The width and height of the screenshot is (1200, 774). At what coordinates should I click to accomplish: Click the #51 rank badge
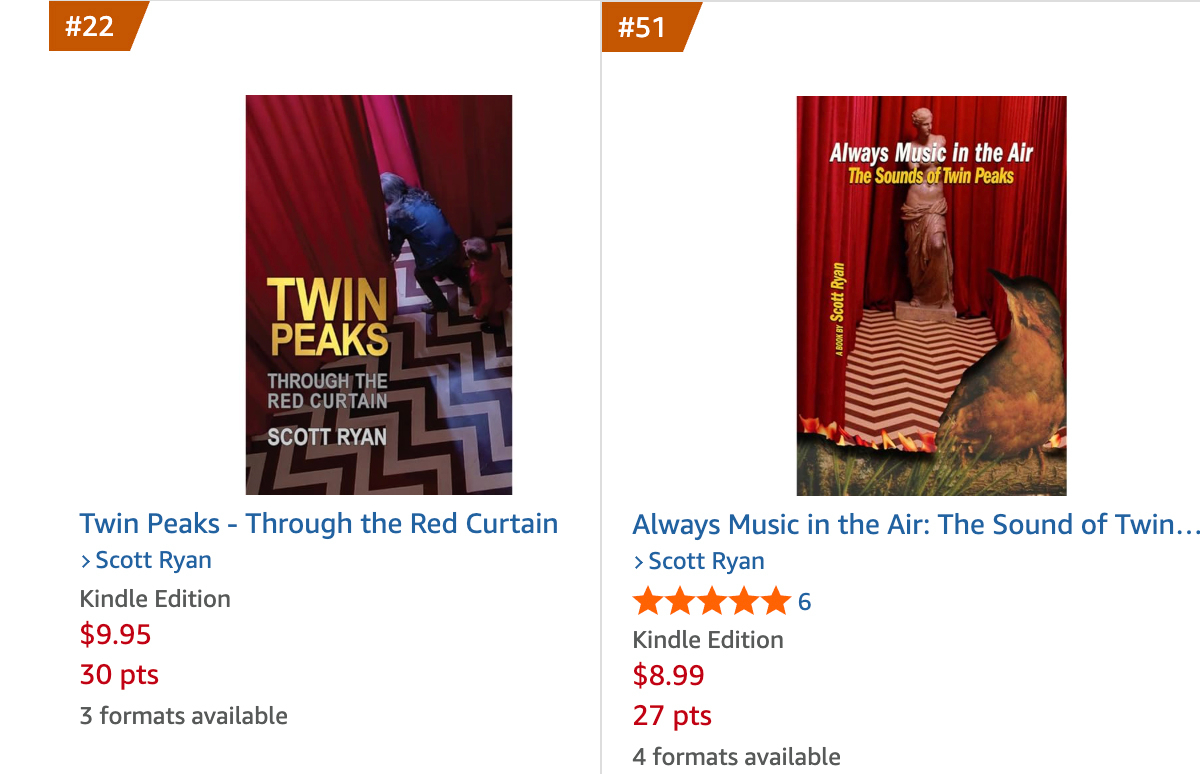click(x=643, y=27)
